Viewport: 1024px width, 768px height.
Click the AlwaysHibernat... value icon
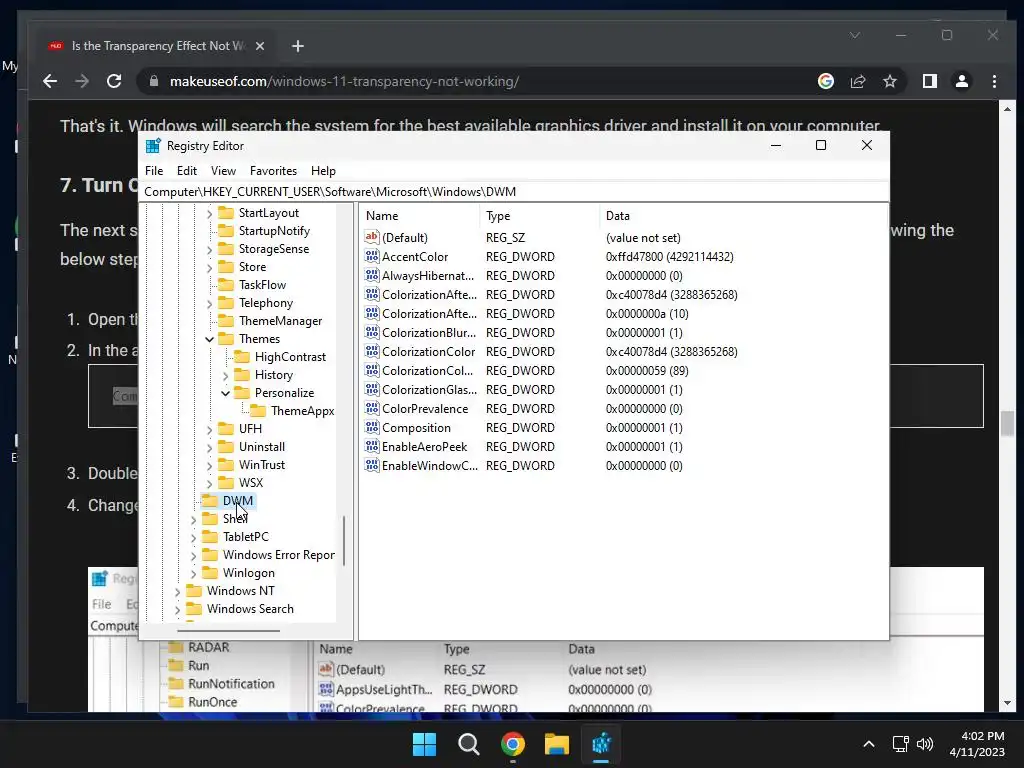[372, 276]
